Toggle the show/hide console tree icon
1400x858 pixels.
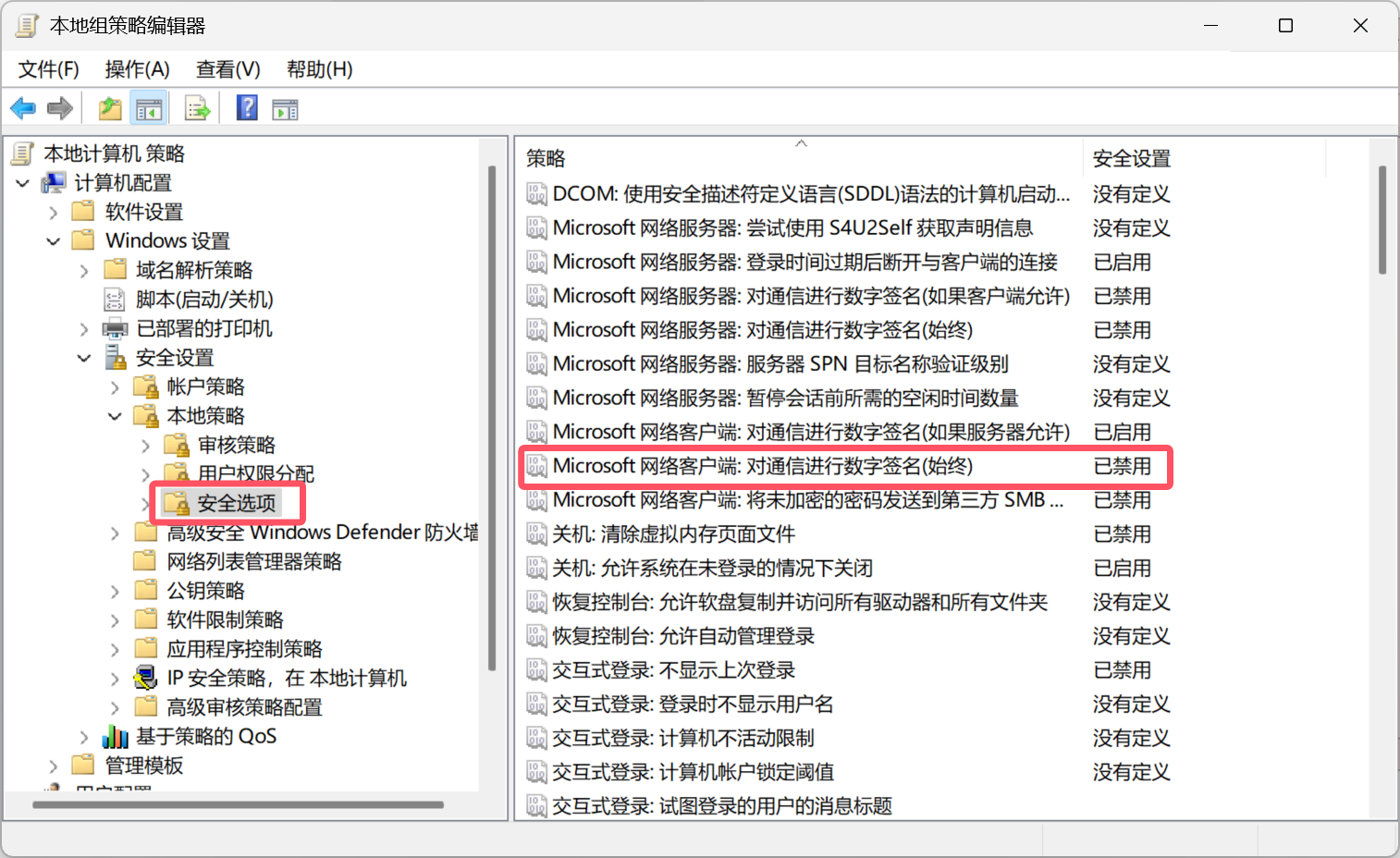tap(148, 109)
